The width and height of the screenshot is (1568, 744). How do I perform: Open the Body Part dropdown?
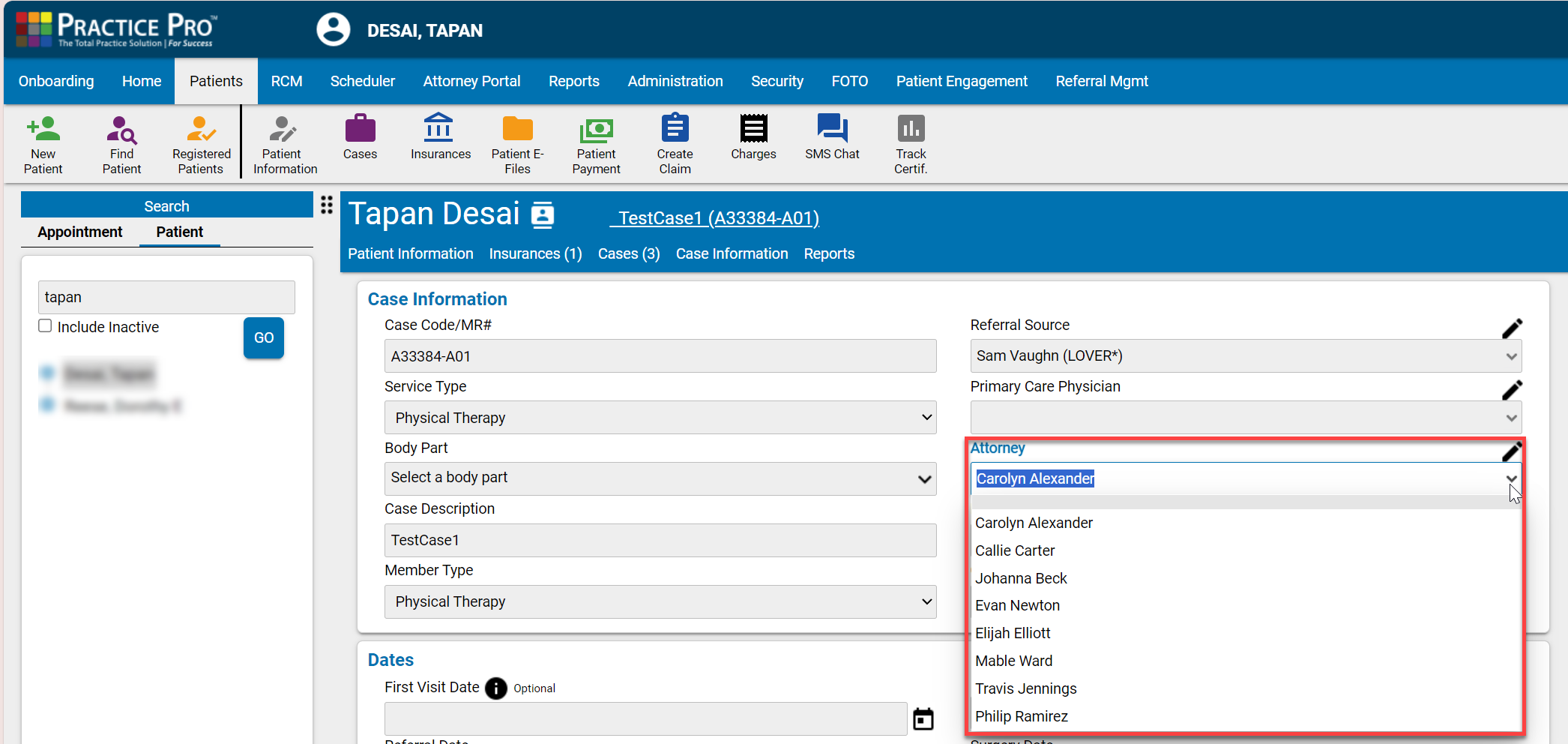coord(660,478)
